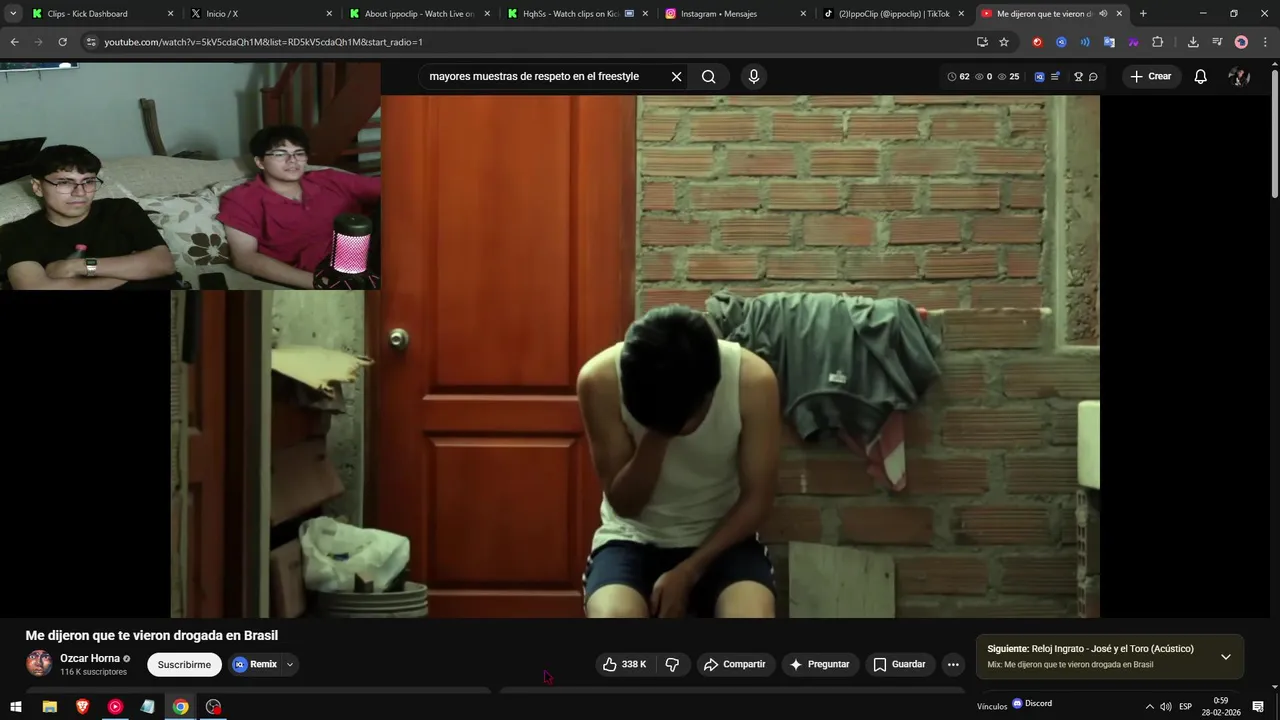Open File Explorer from taskbar
The width and height of the screenshot is (1280, 720).
click(49, 707)
